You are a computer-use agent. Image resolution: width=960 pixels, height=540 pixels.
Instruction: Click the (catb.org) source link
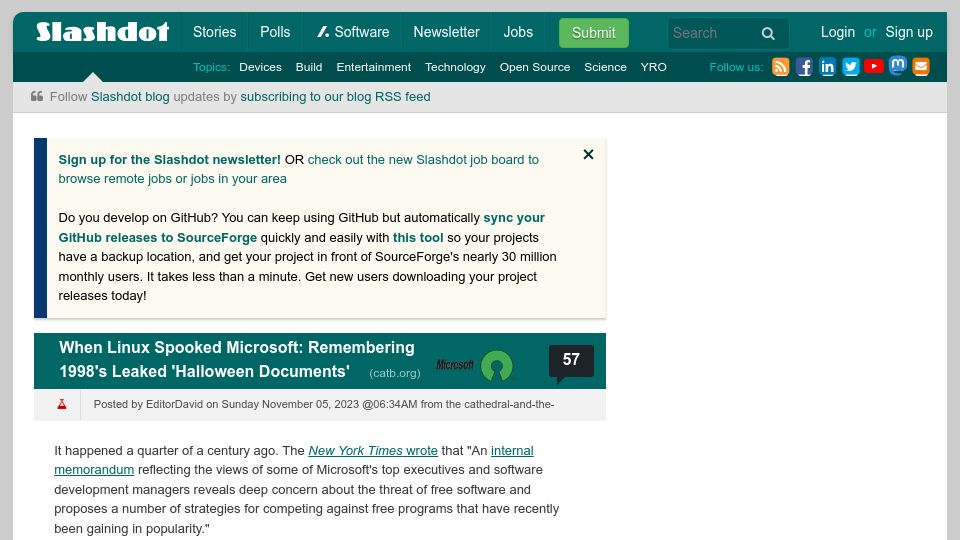click(x=394, y=373)
